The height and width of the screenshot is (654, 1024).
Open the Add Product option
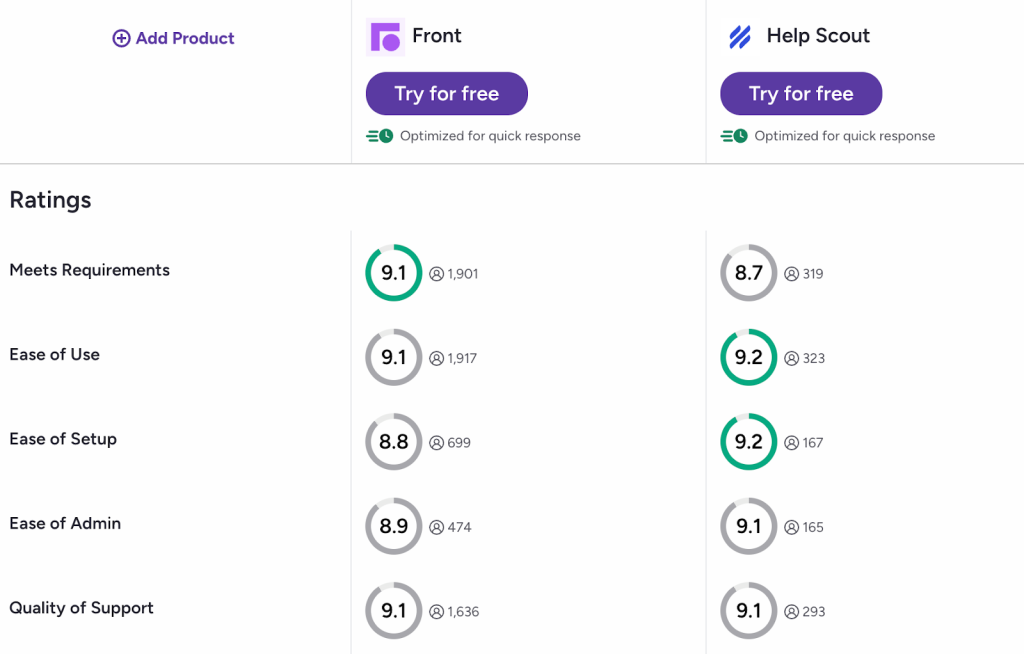tap(172, 38)
